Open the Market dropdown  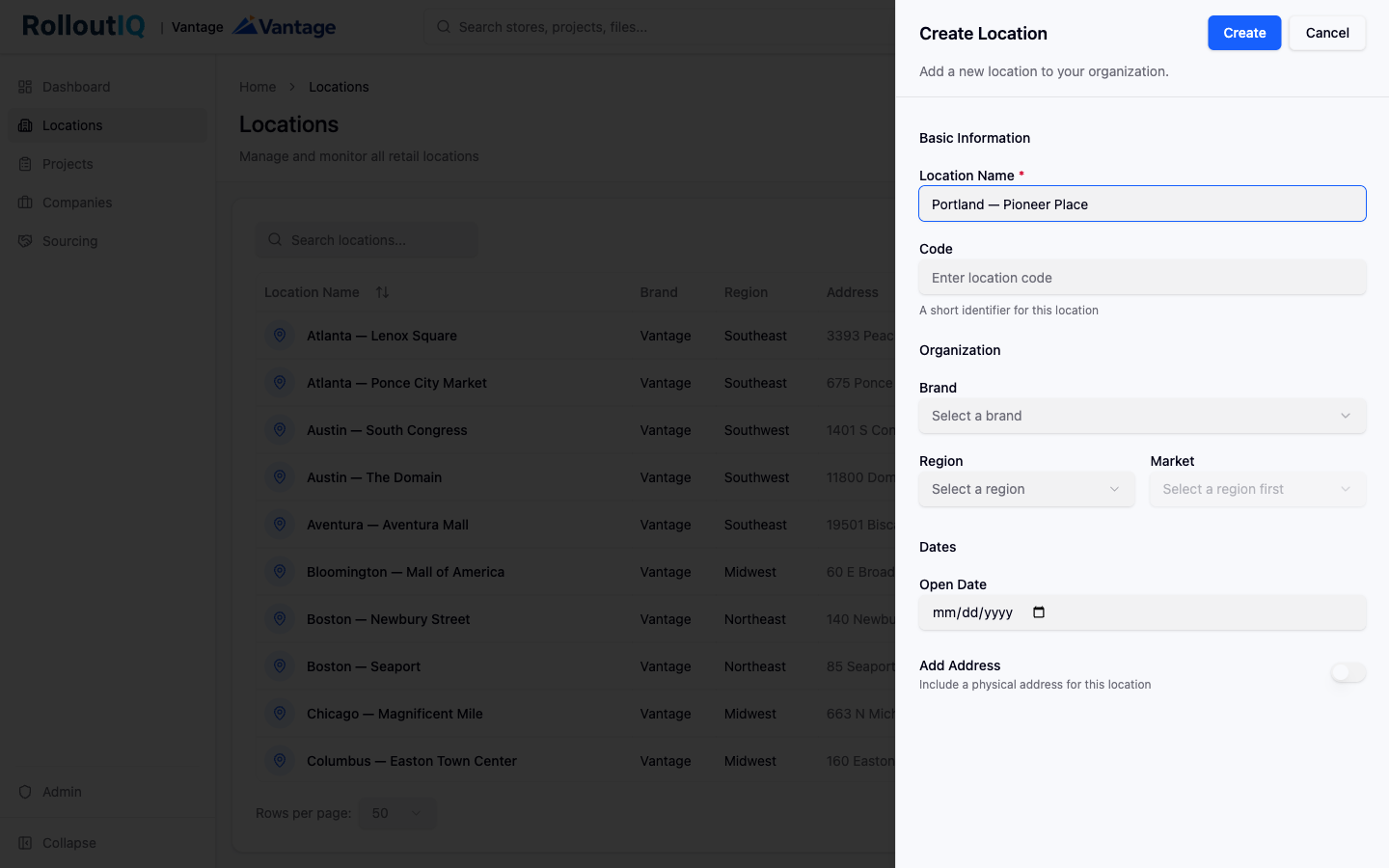(1258, 489)
